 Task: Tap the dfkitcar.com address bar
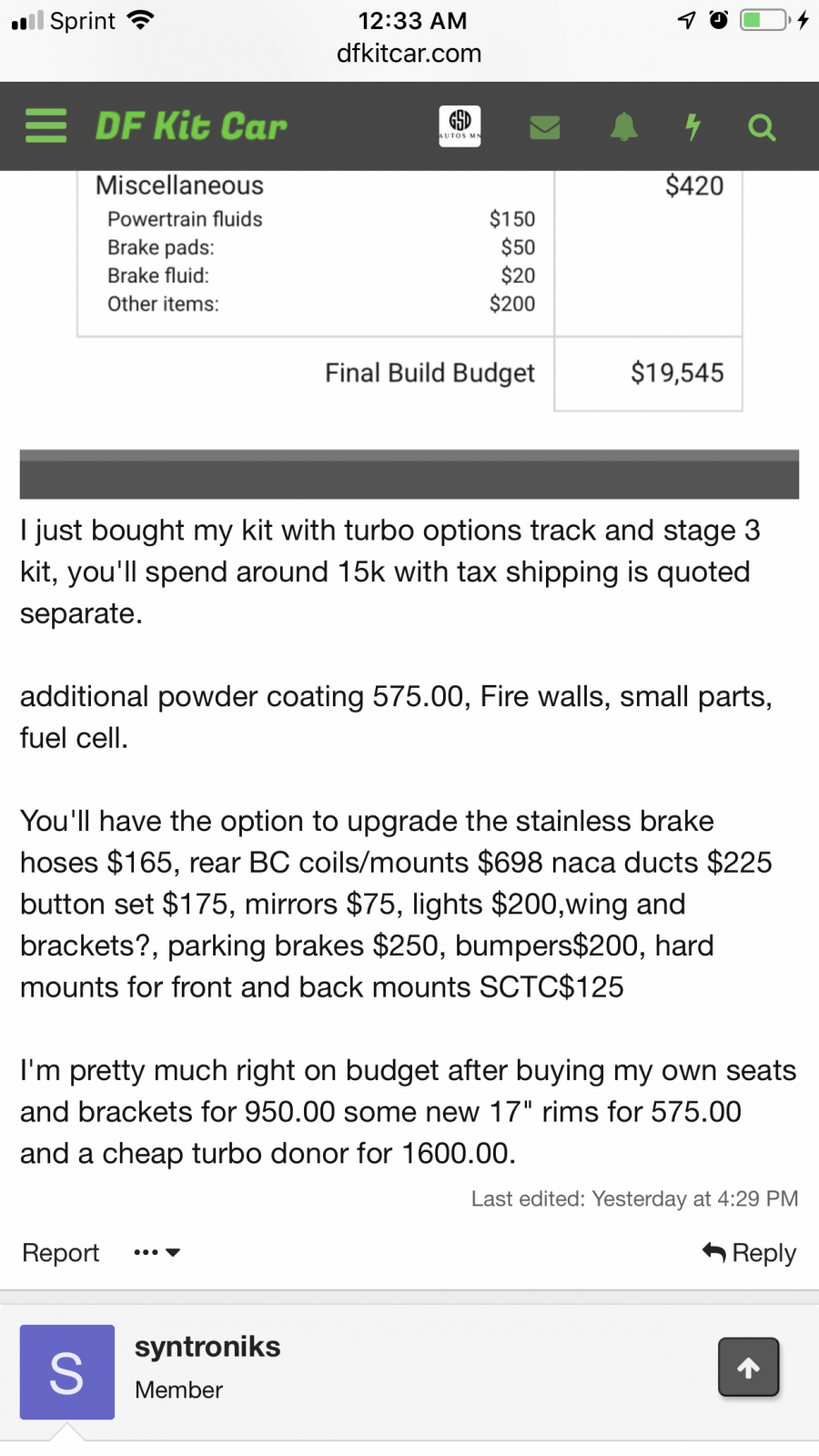tap(409, 54)
